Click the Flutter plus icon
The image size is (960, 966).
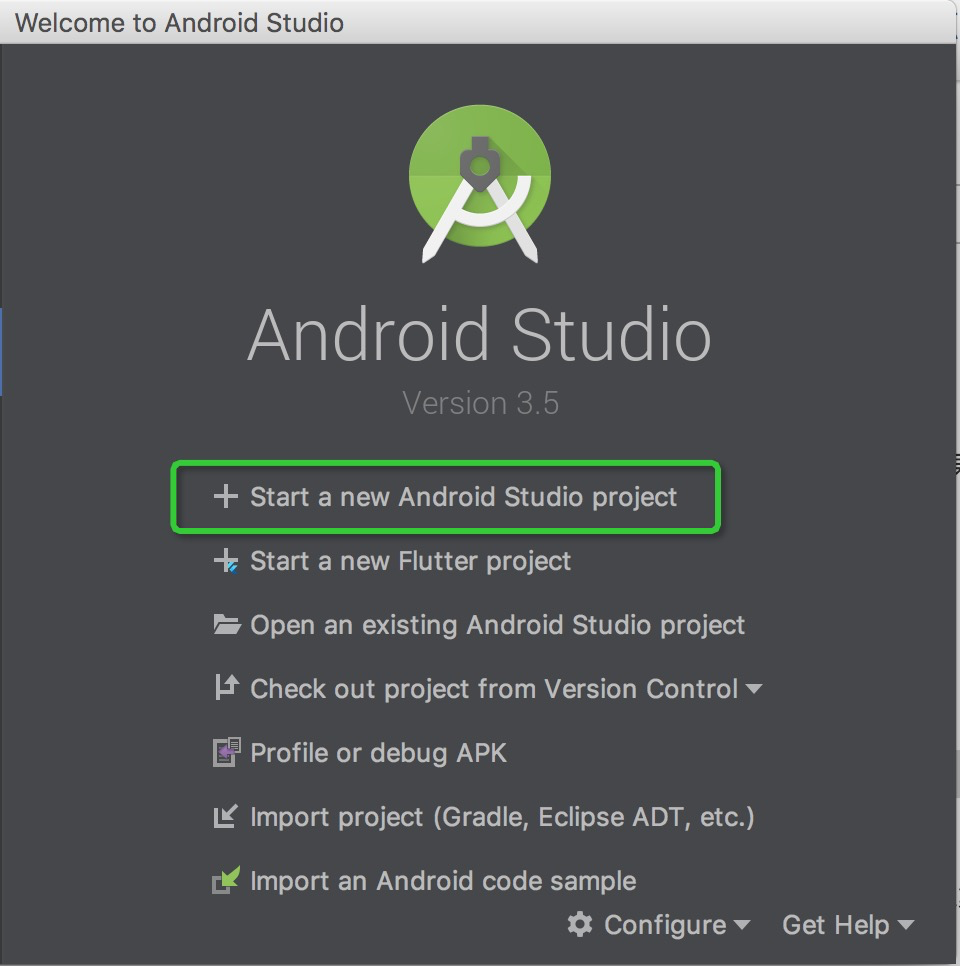226,561
